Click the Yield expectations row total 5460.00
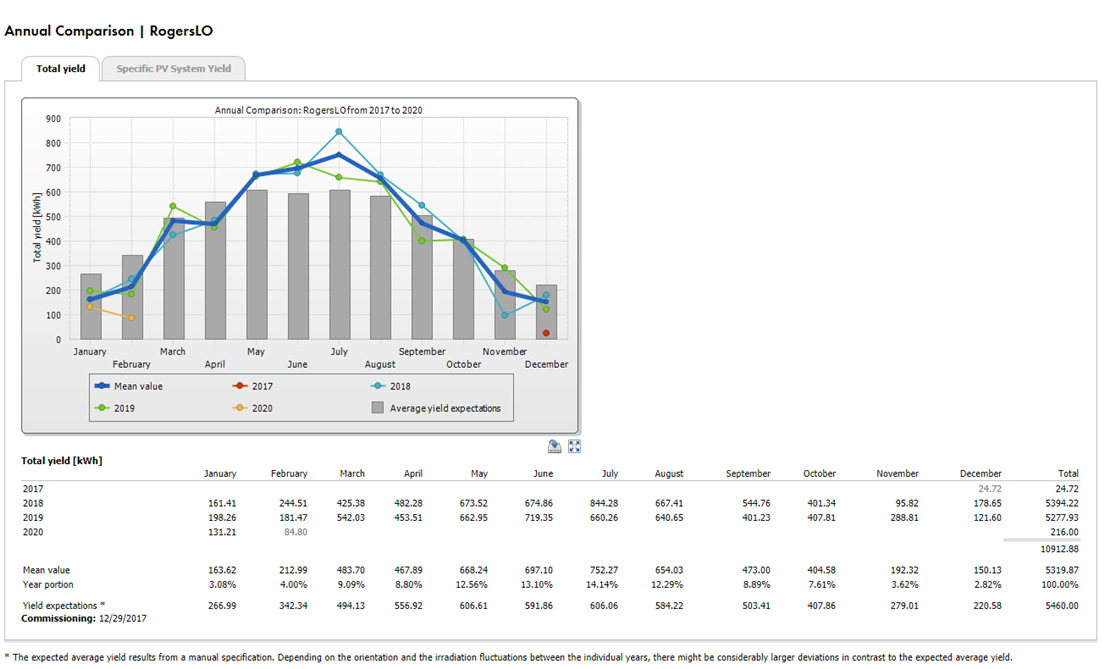 tap(1059, 606)
